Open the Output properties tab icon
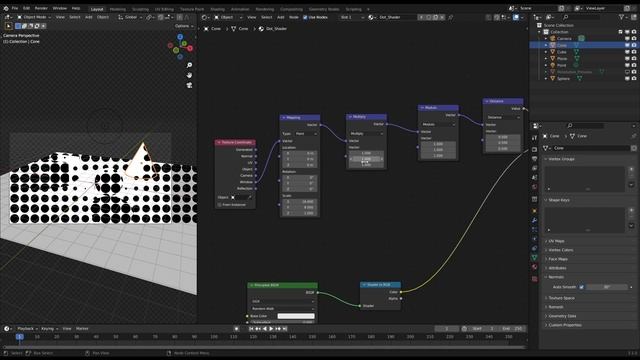 [535, 159]
